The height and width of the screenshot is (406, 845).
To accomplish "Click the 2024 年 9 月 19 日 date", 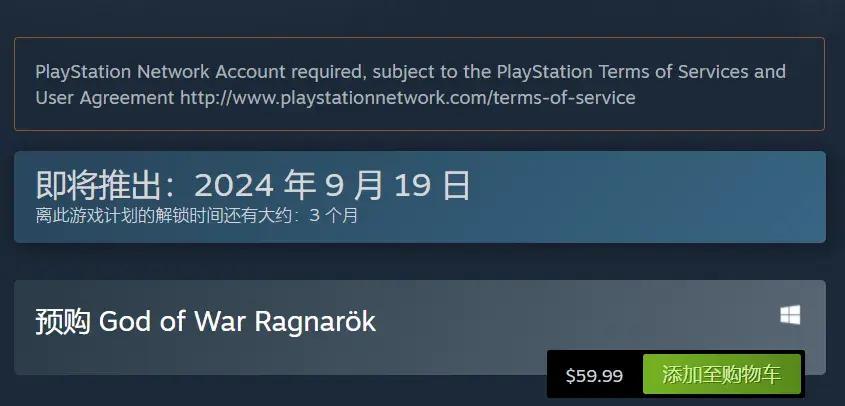I will tap(333, 185).
